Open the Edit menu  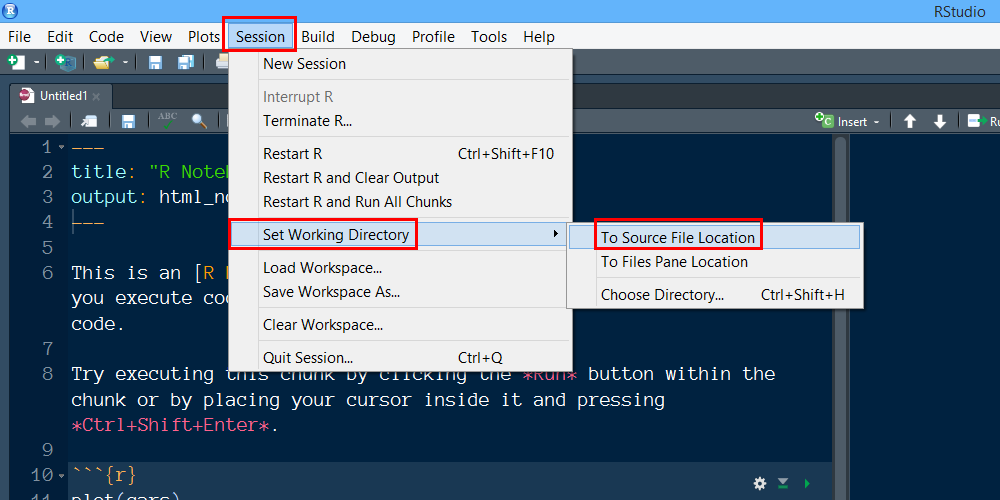point(60,36)
